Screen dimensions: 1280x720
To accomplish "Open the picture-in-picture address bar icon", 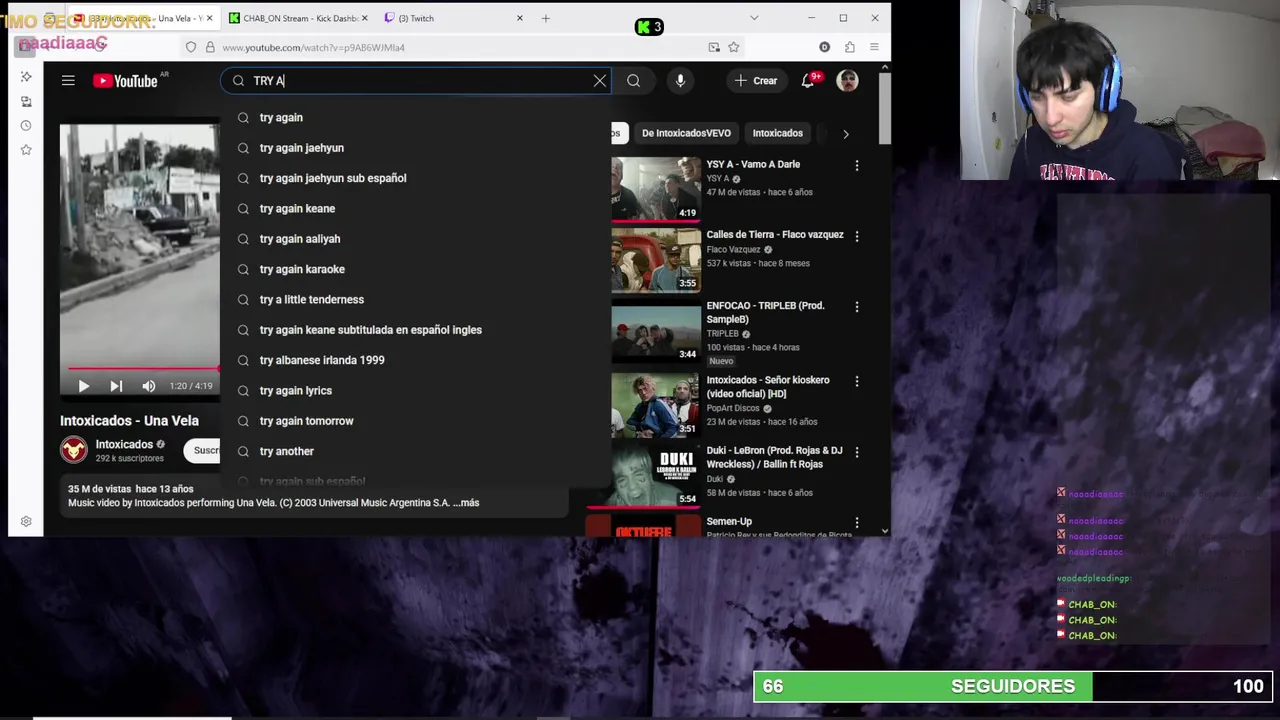I will [x=714, y=47].
